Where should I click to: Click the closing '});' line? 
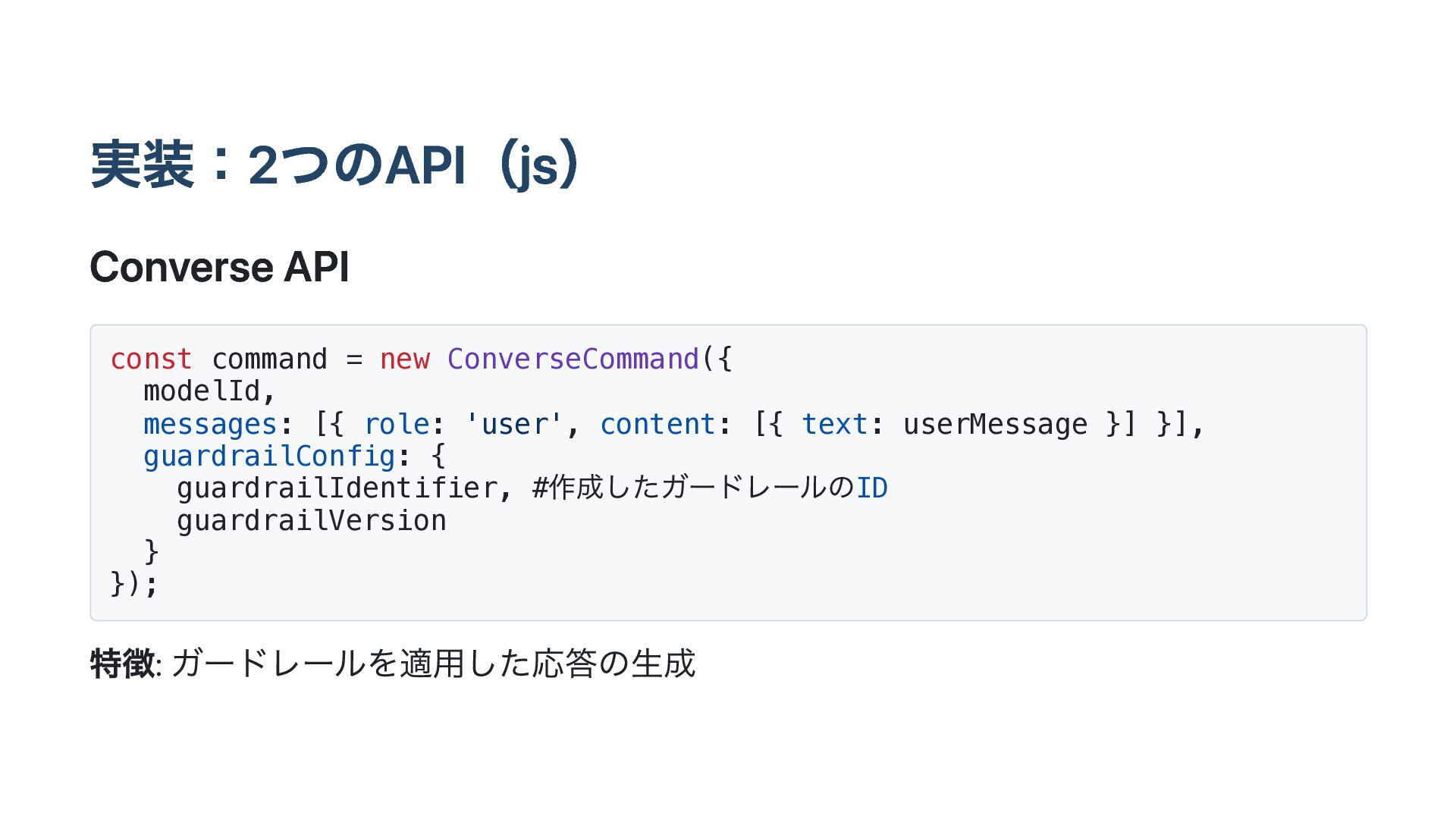coord(134,584)
